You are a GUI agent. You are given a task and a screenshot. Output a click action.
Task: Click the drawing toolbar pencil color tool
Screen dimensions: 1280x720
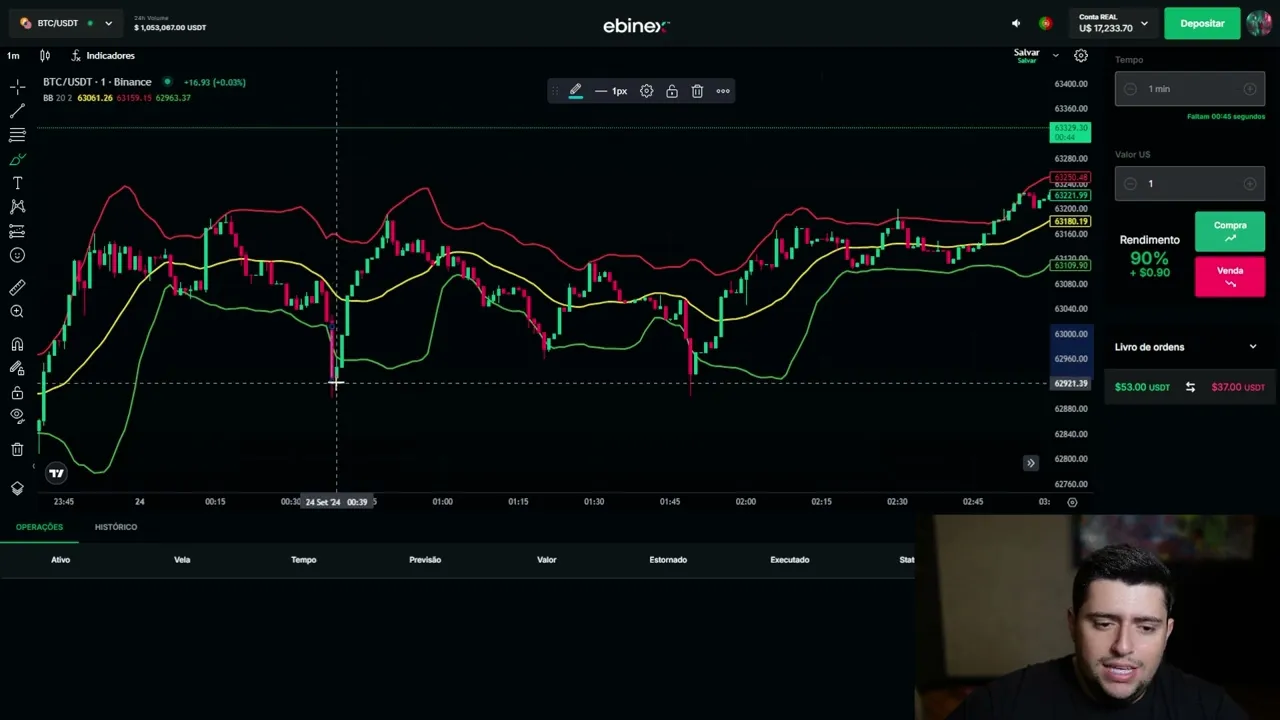click(x=576, y=91)
